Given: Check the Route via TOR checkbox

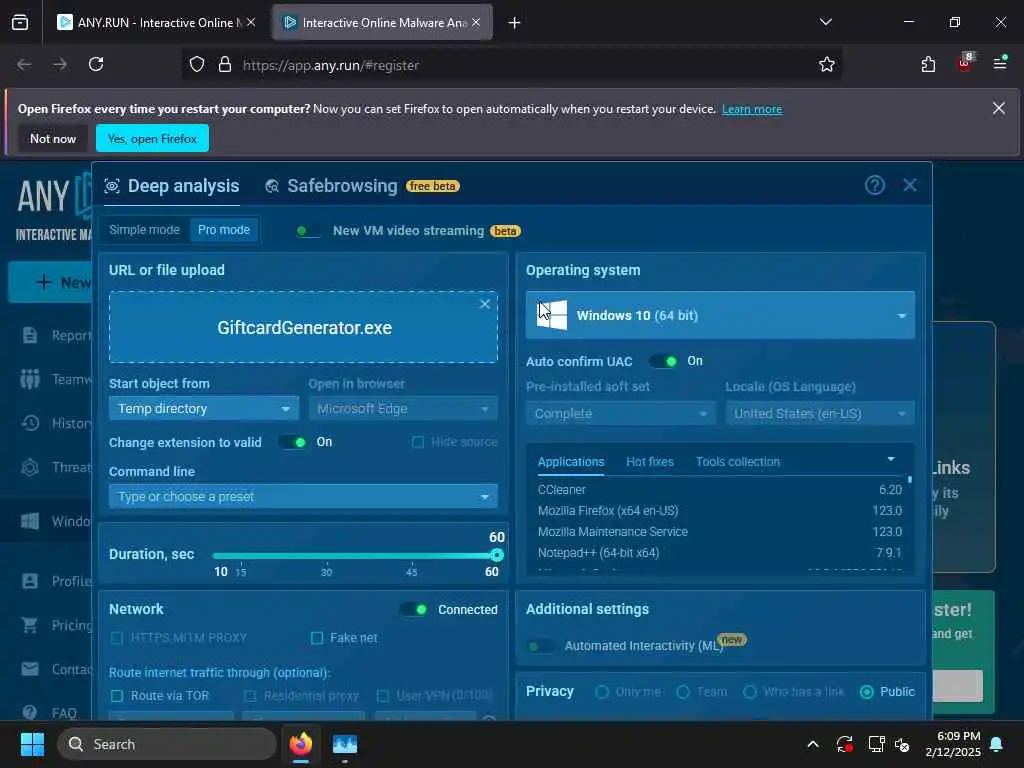Looking at the screenshot, I should tap(117, 696).
